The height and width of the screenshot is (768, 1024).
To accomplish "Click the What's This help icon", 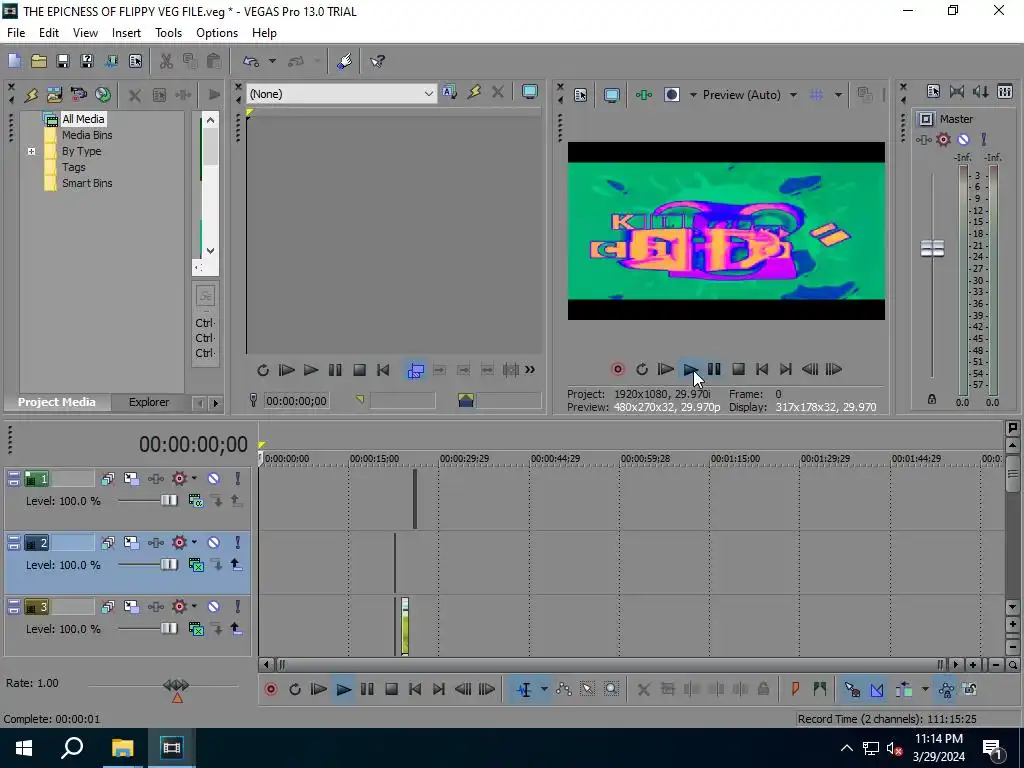I will (x=377, y=61).
